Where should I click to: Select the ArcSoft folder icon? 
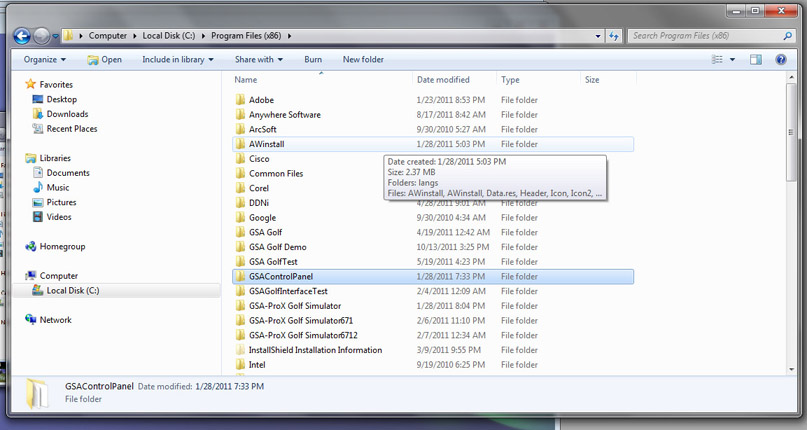240,129
